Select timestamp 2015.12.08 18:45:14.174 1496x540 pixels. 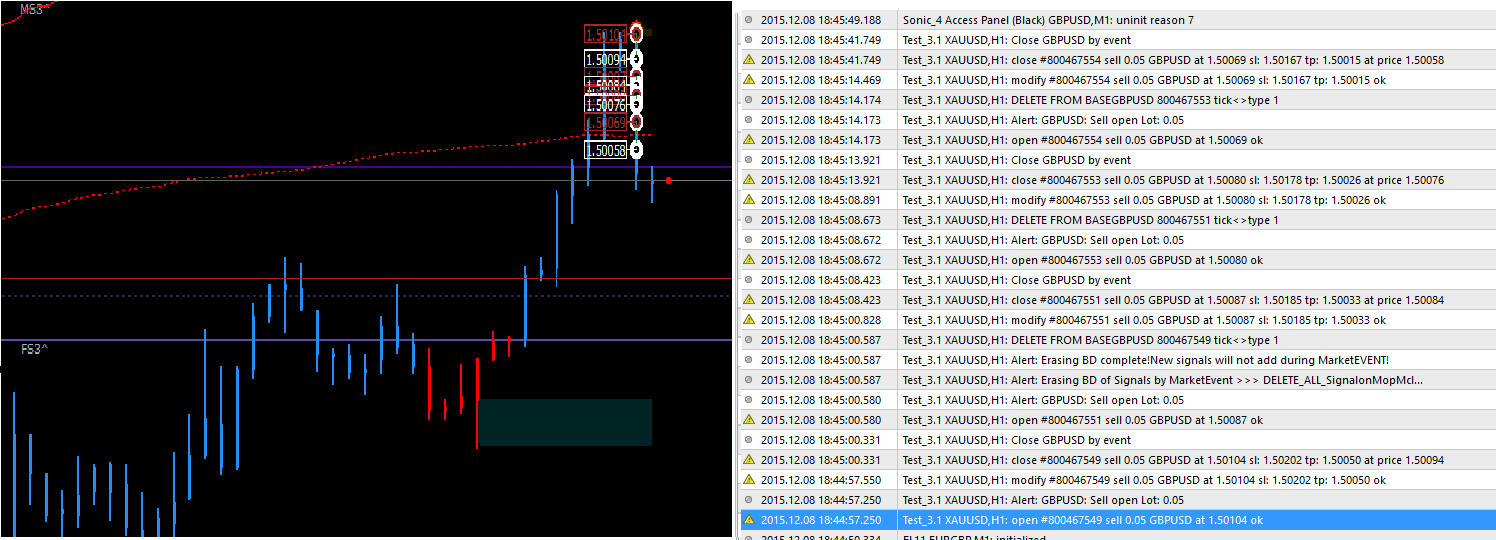click(x=821, y=100)
